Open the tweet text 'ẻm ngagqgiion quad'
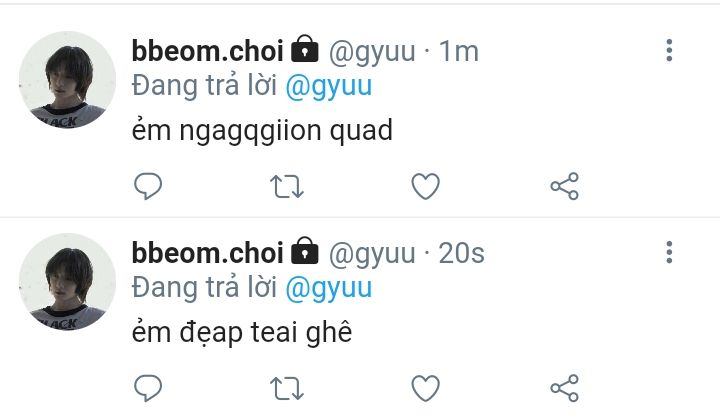This screenshot has height=418, width=720. point(262,131)
